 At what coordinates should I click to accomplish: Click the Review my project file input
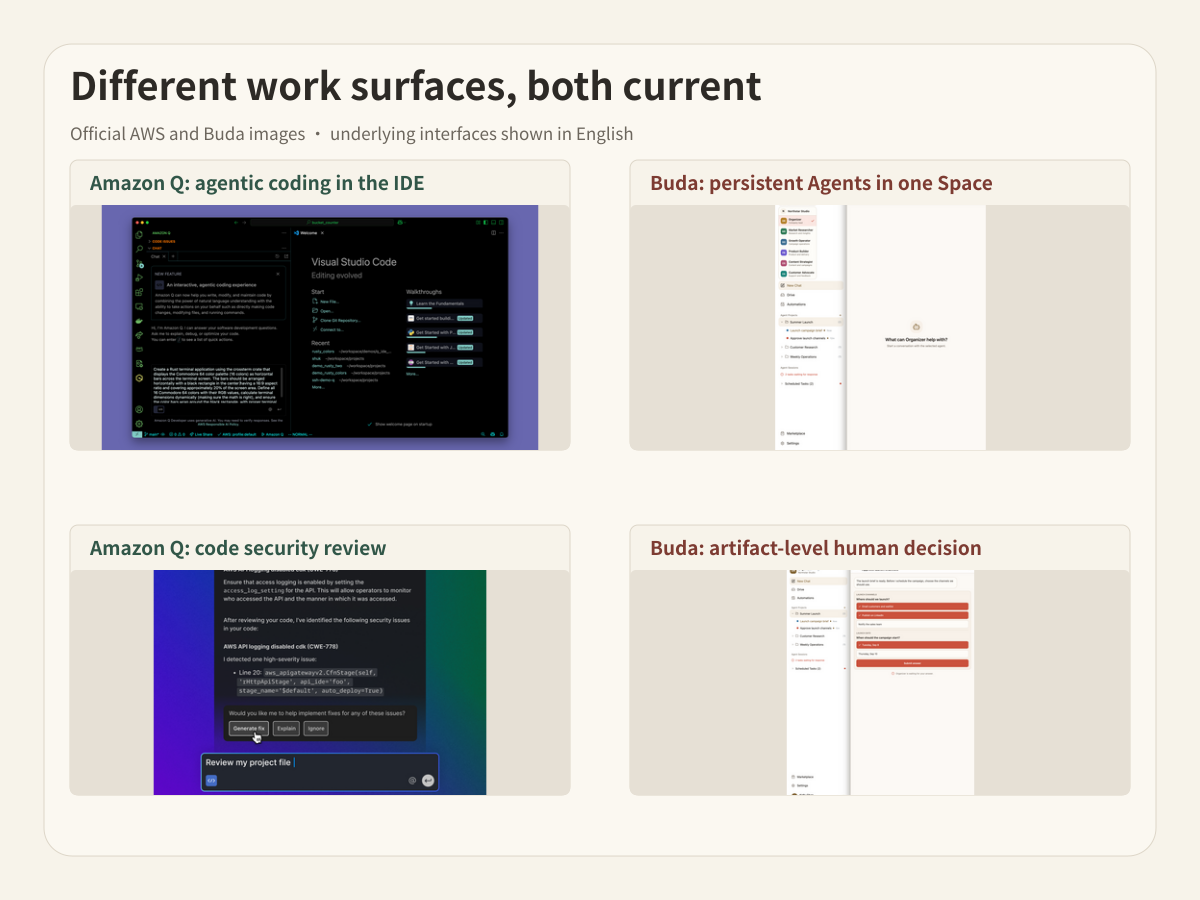[320, 772]
